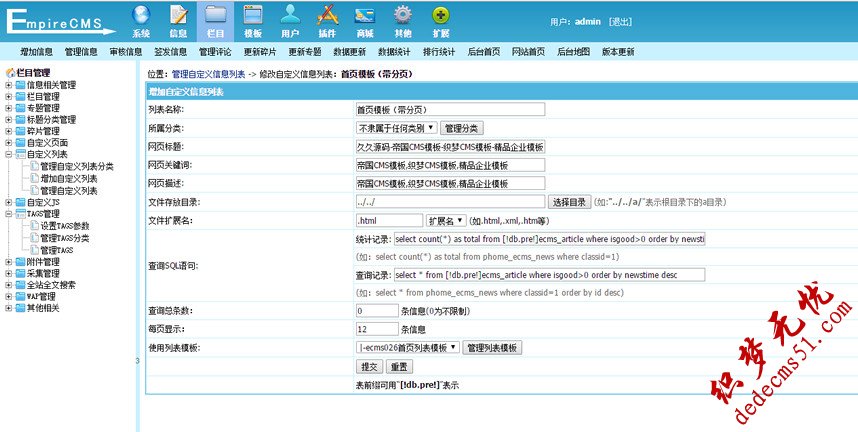Viewport: 858px width, 432px height.
Task: Expand the 标题分类管理 tree node
Action: coord(8,119)
